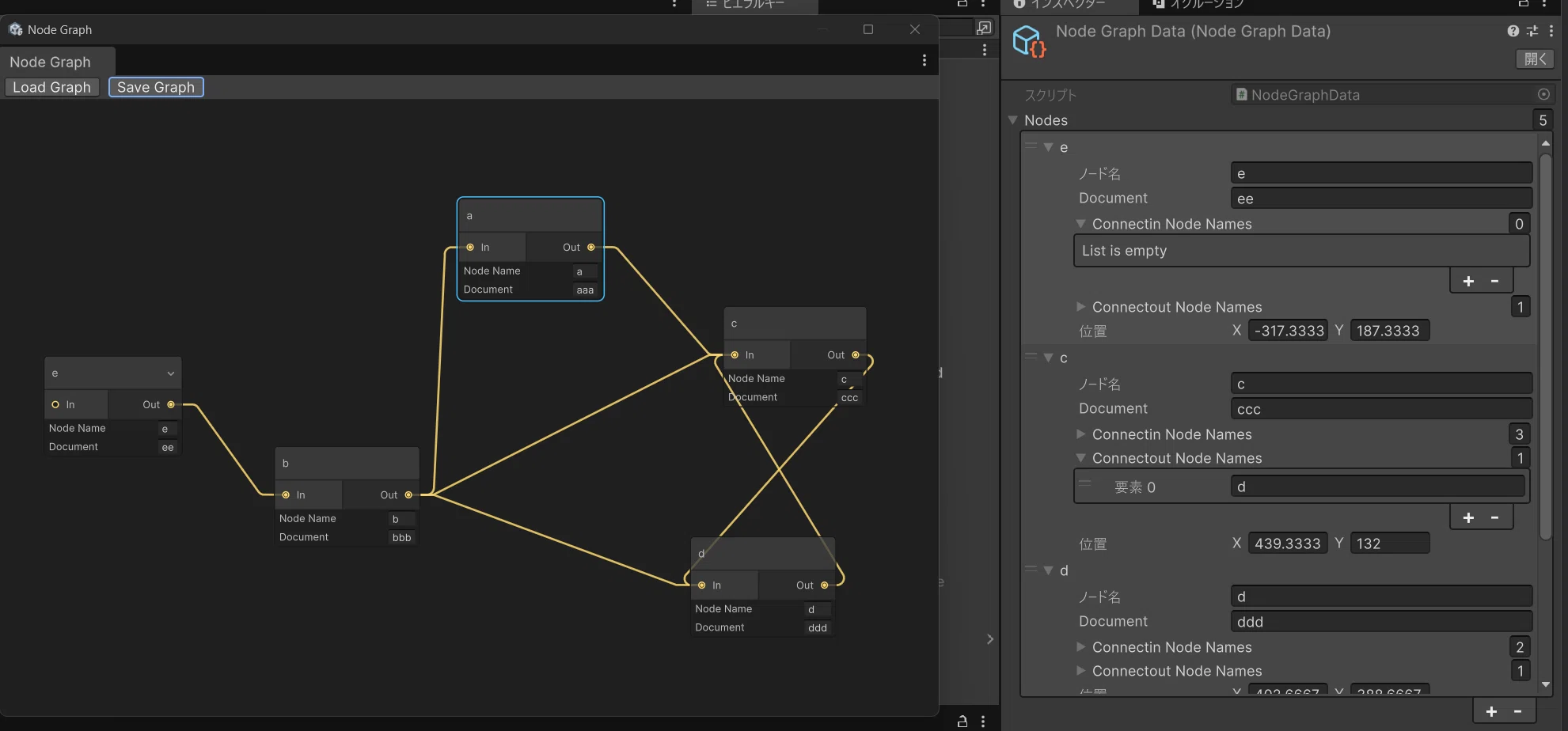Click the Out port of node b
Screen dimensions: 1568x731
pos(408,495)
